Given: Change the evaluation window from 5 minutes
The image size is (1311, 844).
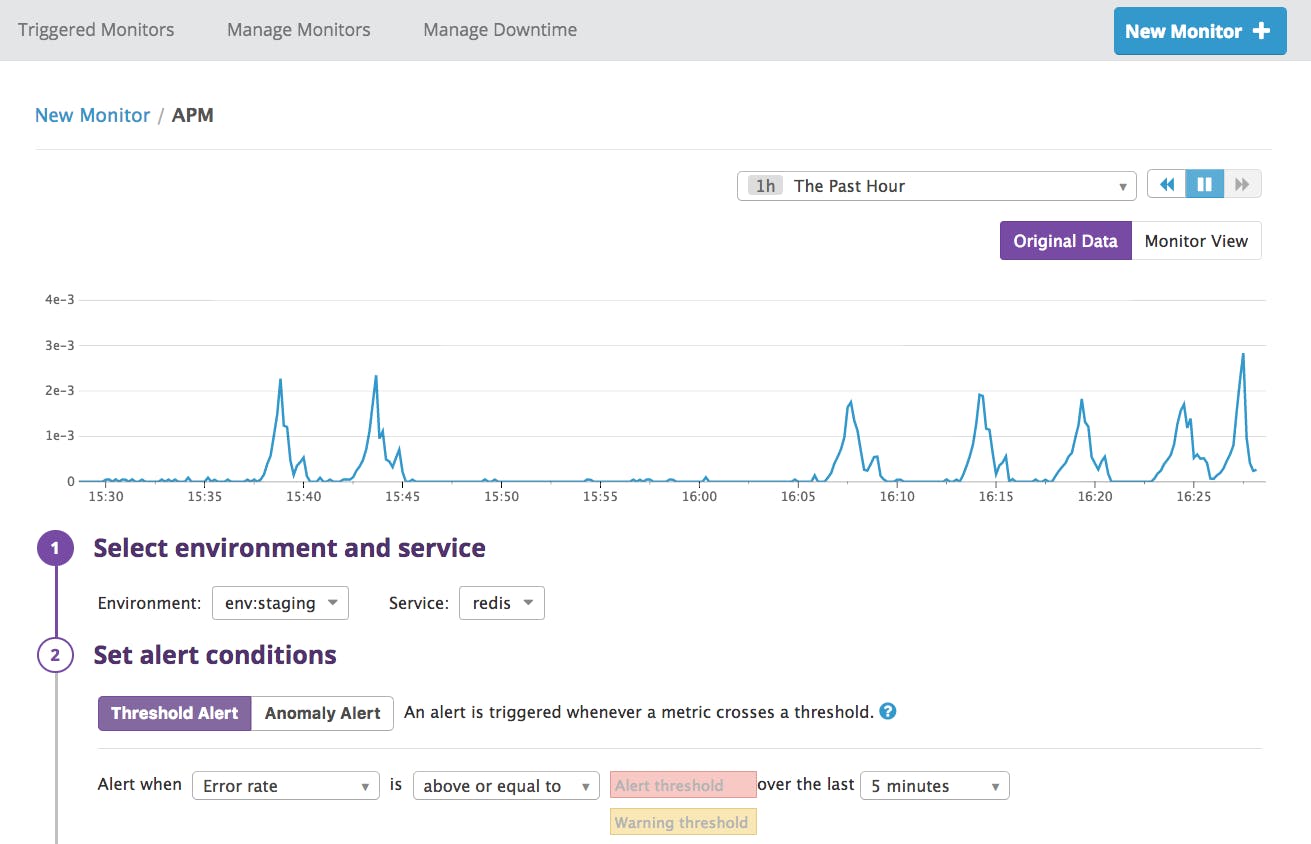Looking at the screenshot, I should (933, 785).
